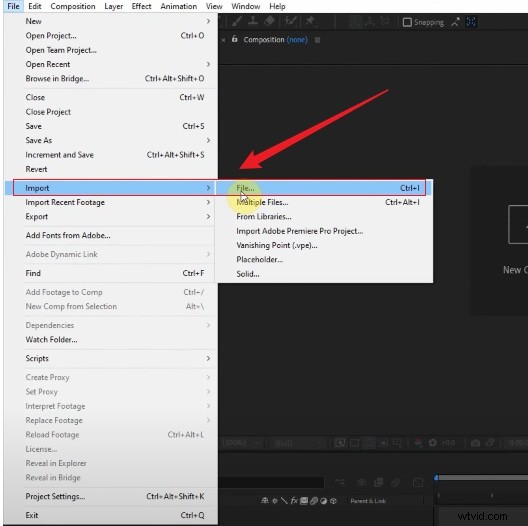Image resolution: width=528 pixels, height=526 pixels.
Task: Choose Multiple Files... import option
Action: [324, 202]
